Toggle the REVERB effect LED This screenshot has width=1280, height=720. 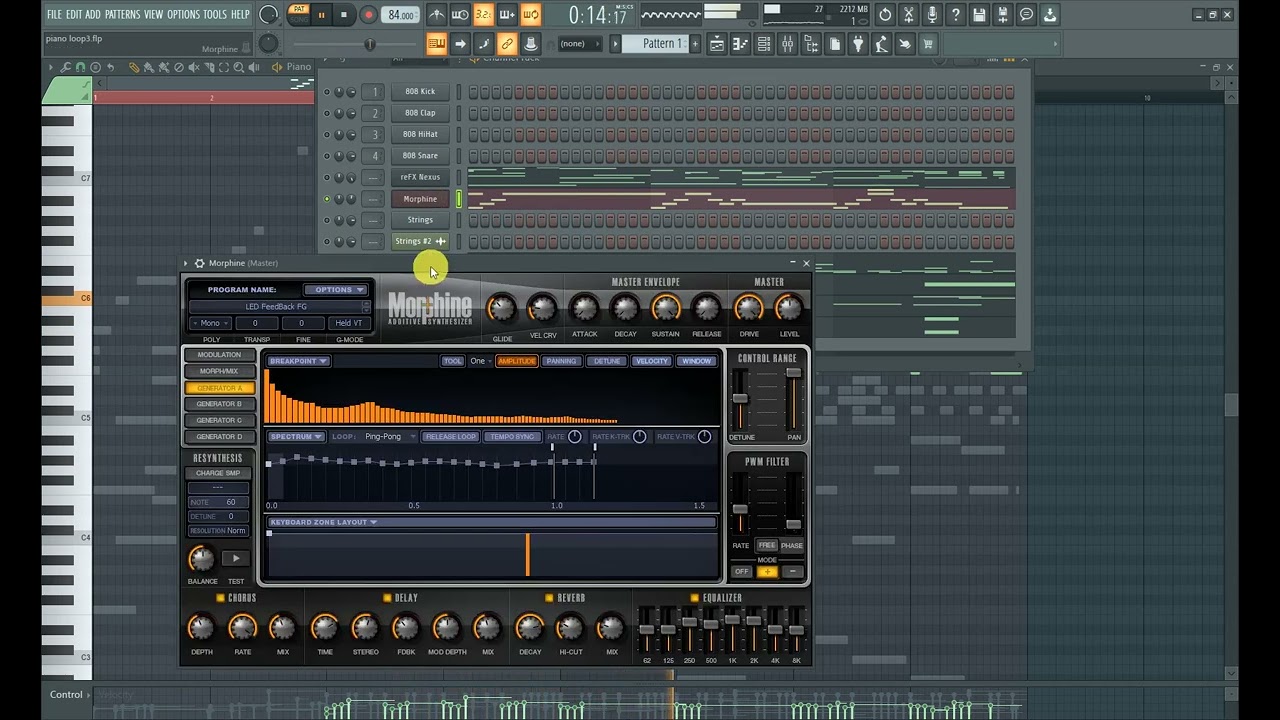(549, 598)
